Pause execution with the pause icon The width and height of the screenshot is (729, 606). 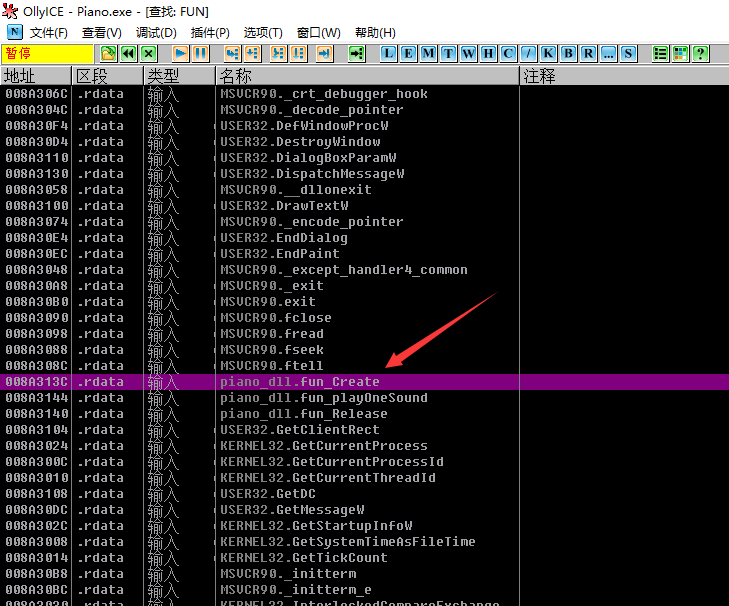(x=200, y=53)
